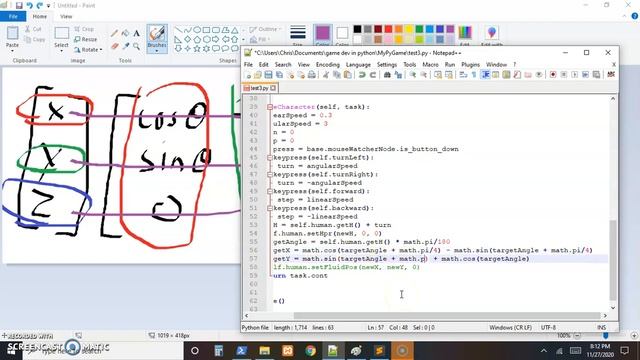Click Paint's Save icon in the title bar

tap(19, 5)
